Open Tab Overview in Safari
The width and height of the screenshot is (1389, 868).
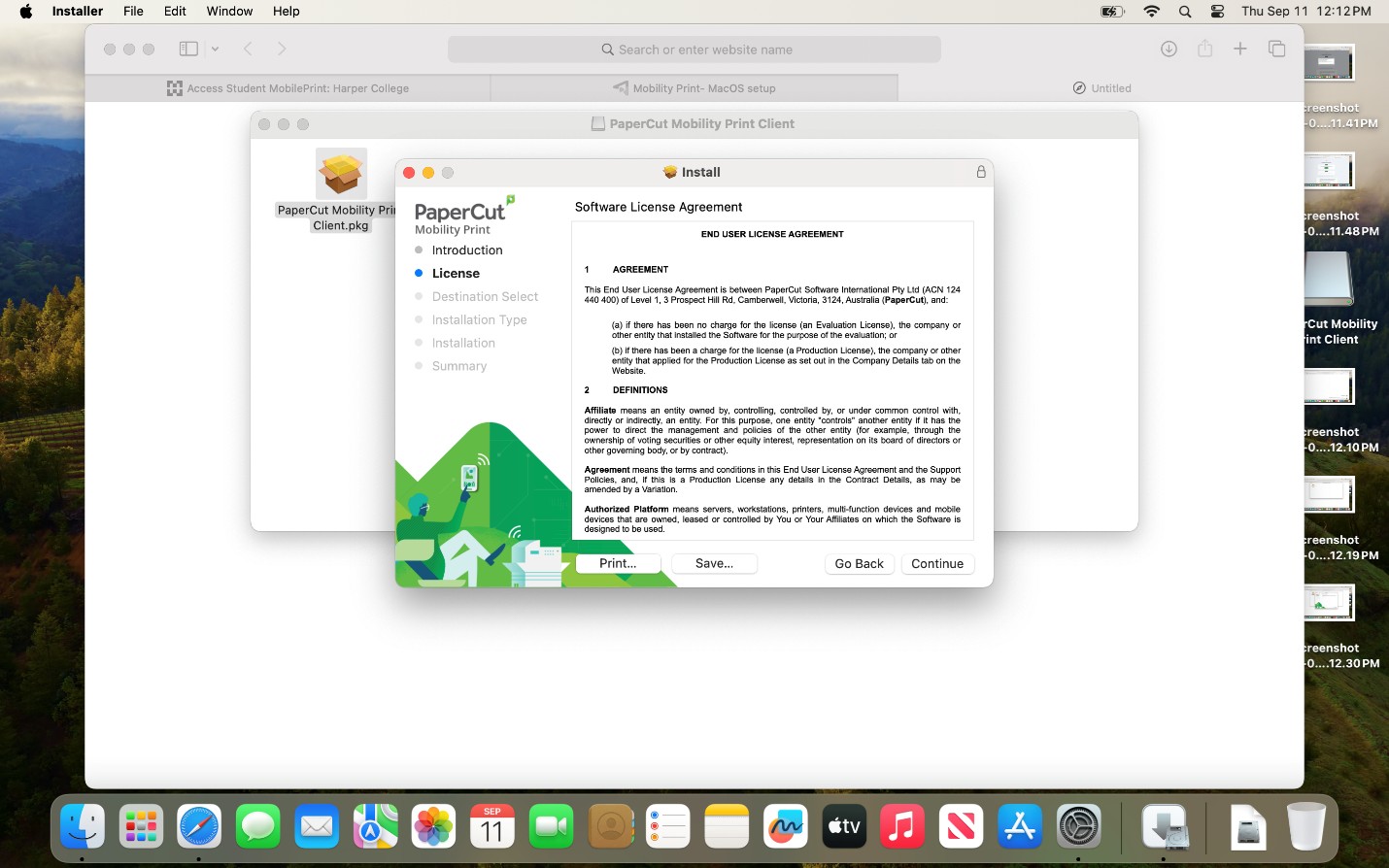1277,48
